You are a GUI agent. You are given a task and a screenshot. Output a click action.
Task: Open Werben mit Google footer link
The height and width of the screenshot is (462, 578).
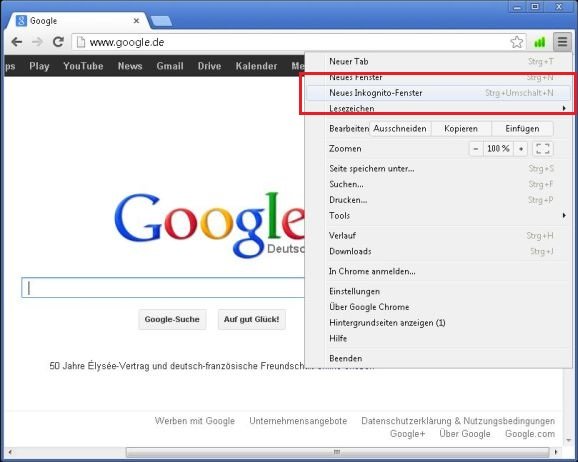click(x=195, y=421)
